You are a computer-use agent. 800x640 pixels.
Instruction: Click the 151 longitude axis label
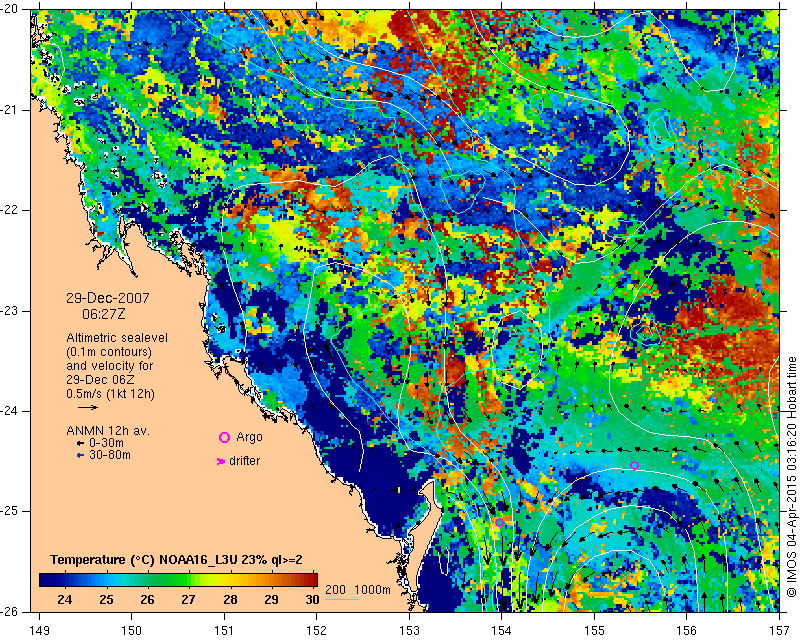click(224, 631)
